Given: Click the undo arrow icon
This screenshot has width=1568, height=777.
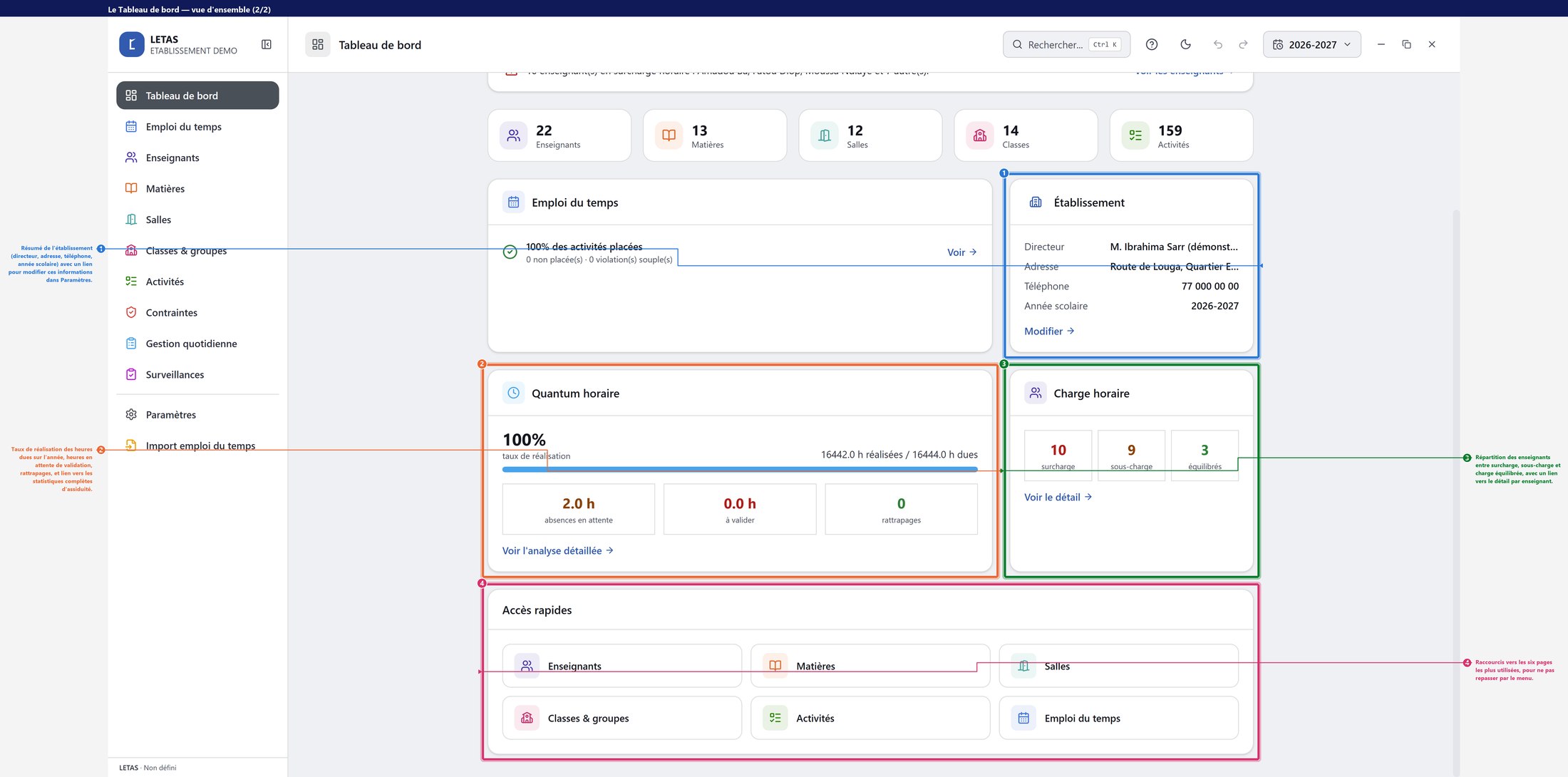Looking at the screenshot, I should click(x=1218, y=44).
